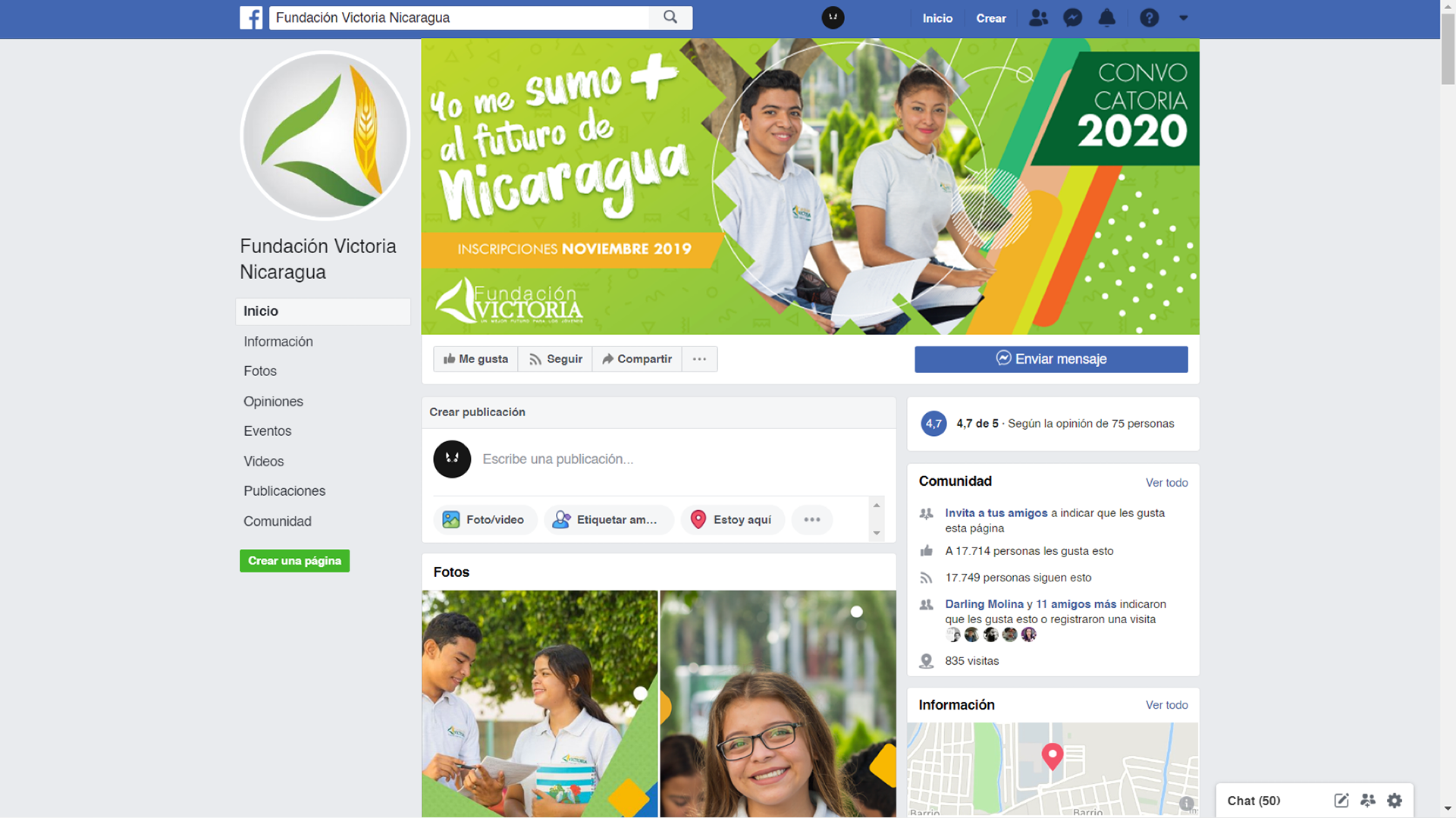
Task: Click the Facebook logo icon
Action: point(251,17)
